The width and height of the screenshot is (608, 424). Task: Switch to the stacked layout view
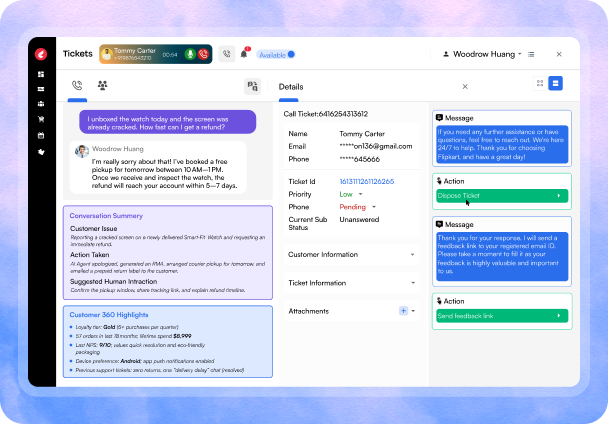[x=555, y=84]
